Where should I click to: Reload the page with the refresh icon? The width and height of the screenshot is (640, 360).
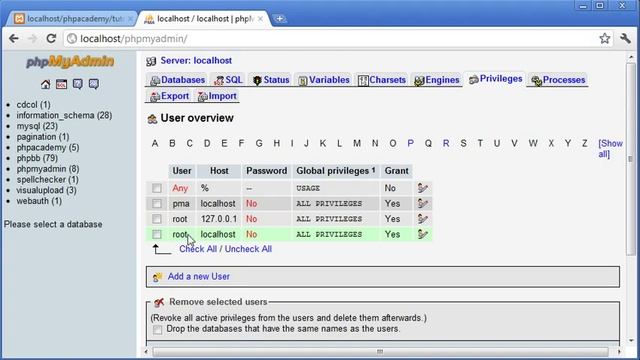pyautogui.click(x=51, y=38)
